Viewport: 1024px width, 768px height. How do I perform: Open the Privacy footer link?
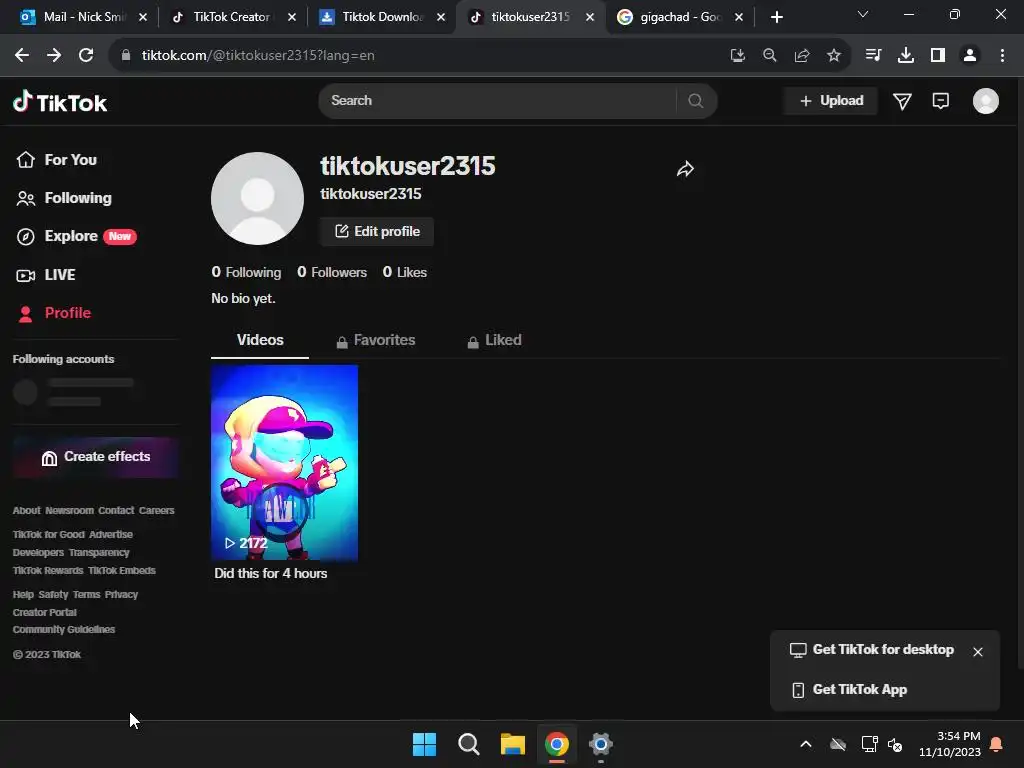coord(121,594)
